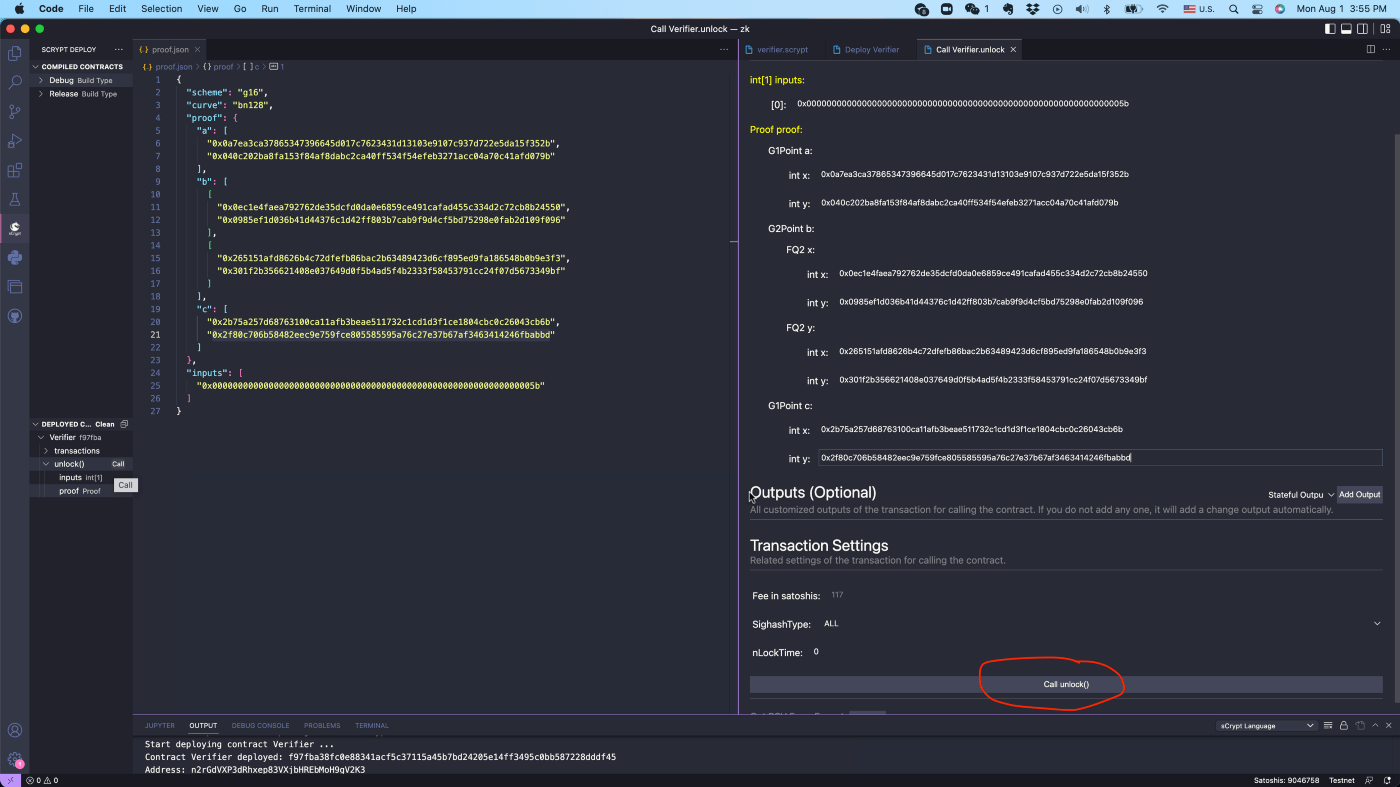Maximize the bottom panel with the chevron
The height and width of the screenshot is (787, 1400).
pos(1375,725)
